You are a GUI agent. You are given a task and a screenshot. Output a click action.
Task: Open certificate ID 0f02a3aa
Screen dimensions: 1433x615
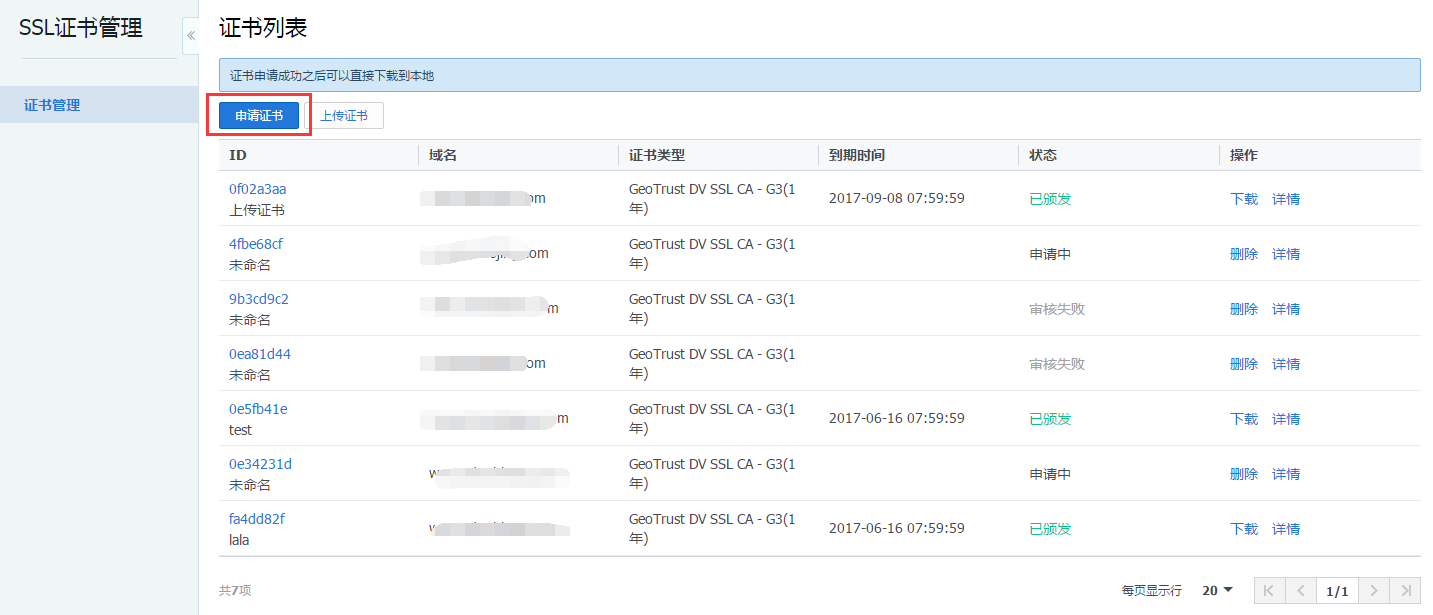click(x=258, y=189)
